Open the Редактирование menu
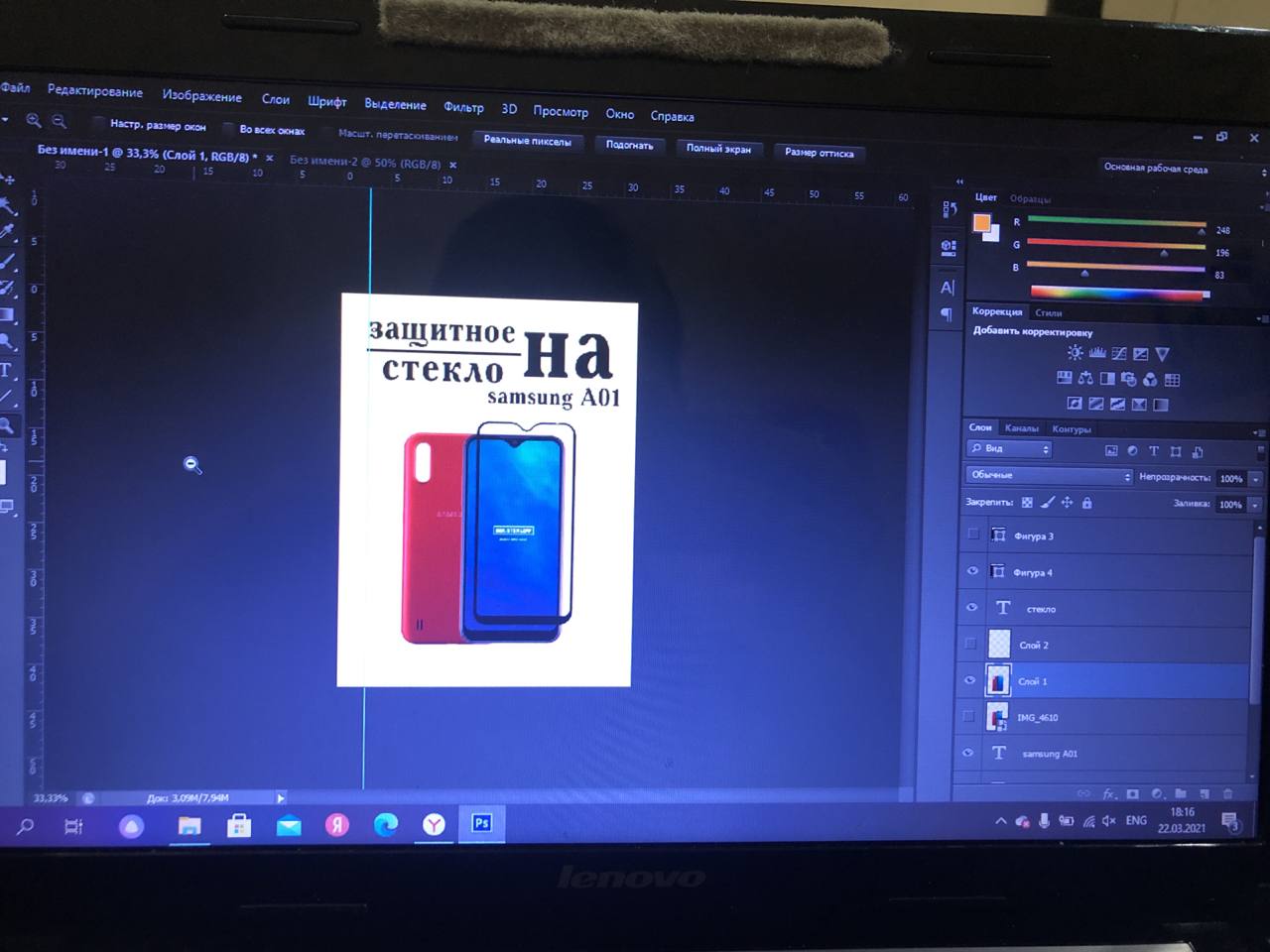Viewport: 1270px width, 952px height. tap(95, 91)
